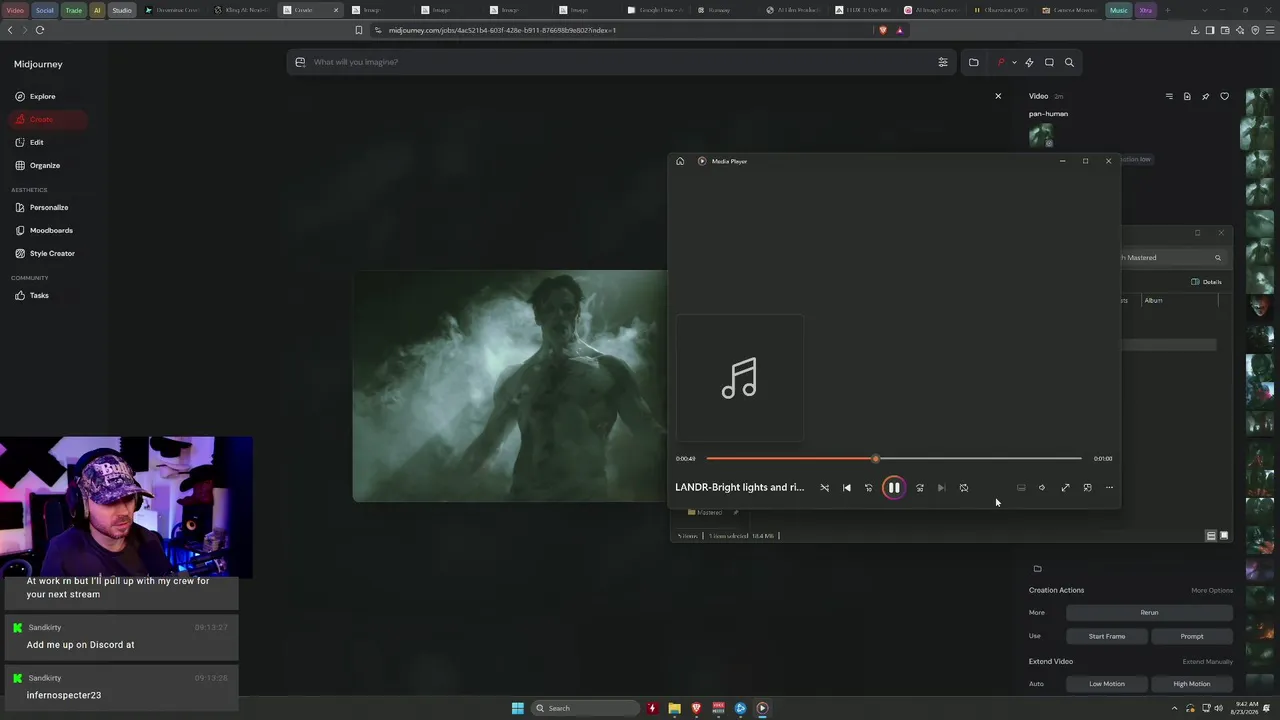This screenshot has height=720, width=1280.
Task: Click the pan-human source thumbnail
Action: pos(1041,136)
